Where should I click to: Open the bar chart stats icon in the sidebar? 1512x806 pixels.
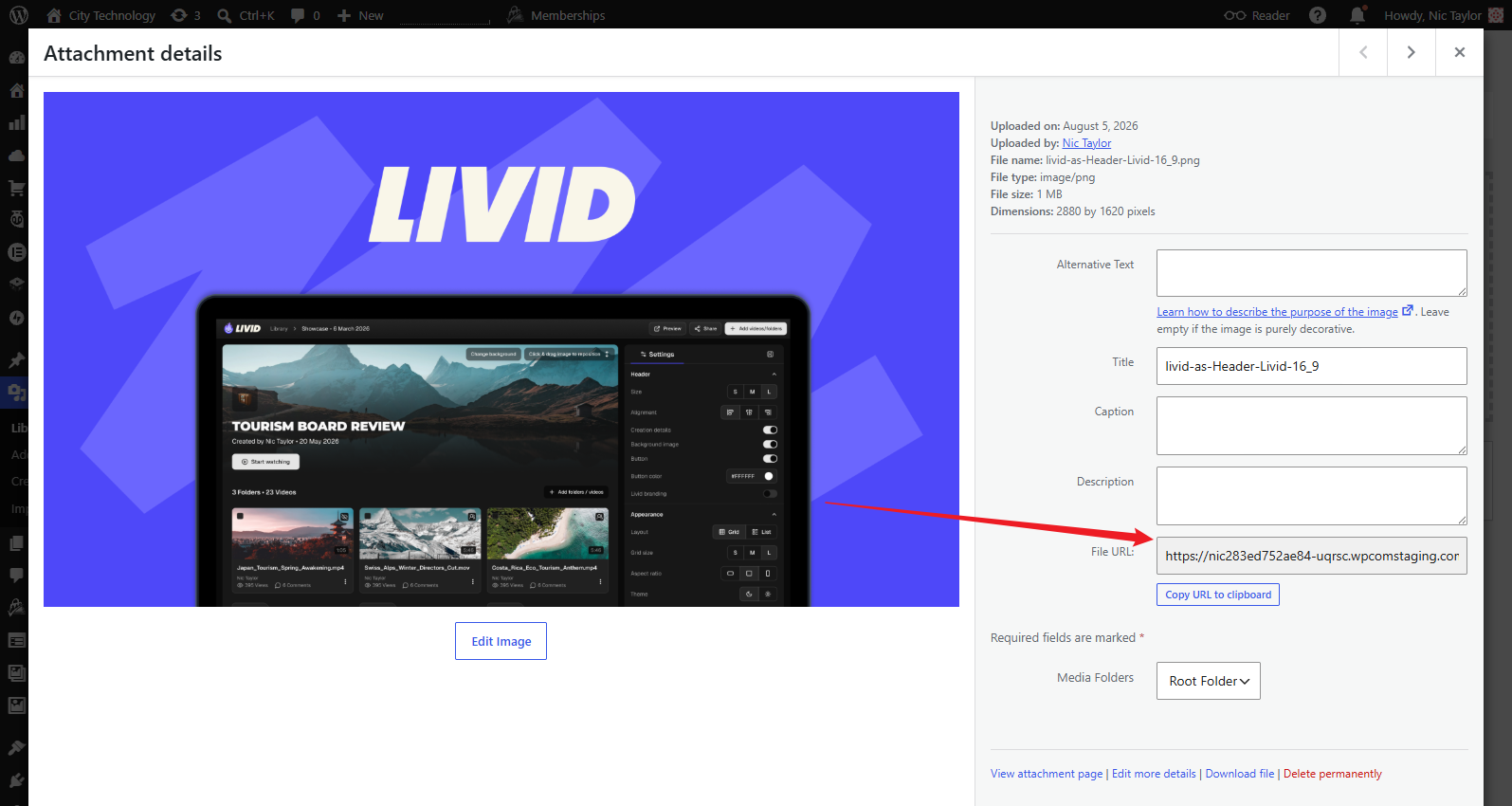coord(16,122)
